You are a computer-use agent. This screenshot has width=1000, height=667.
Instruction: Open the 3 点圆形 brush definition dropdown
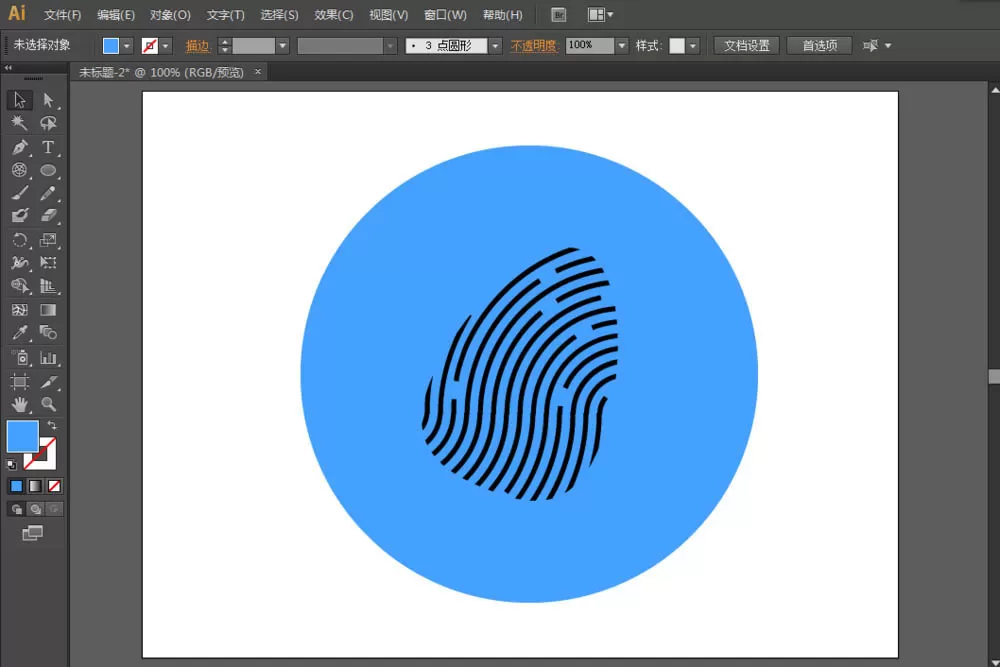tap(495, 46)
